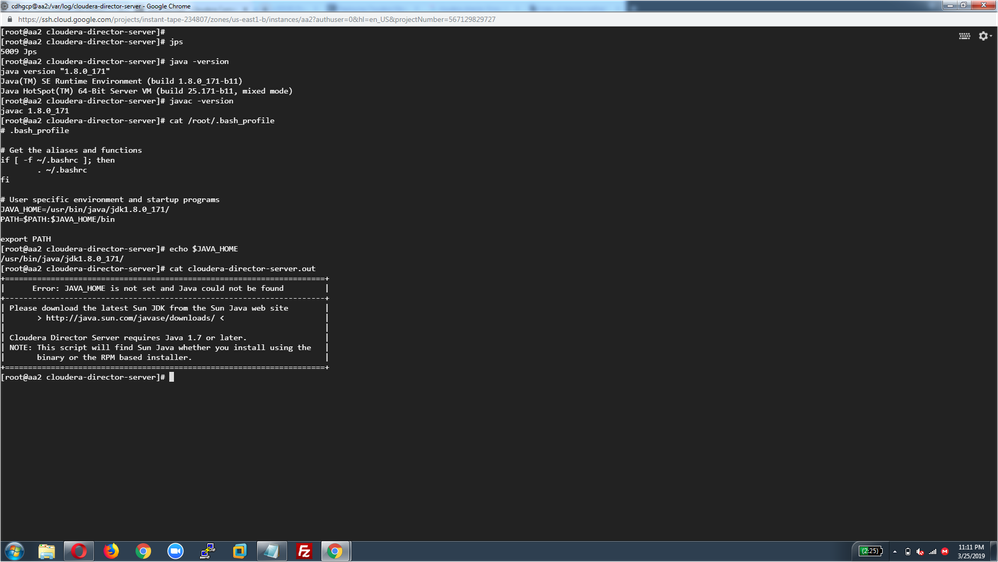Click the Safely Remove Hardware tray icon
This screenshot has height=562, width=998.
[x=908, y=552]
